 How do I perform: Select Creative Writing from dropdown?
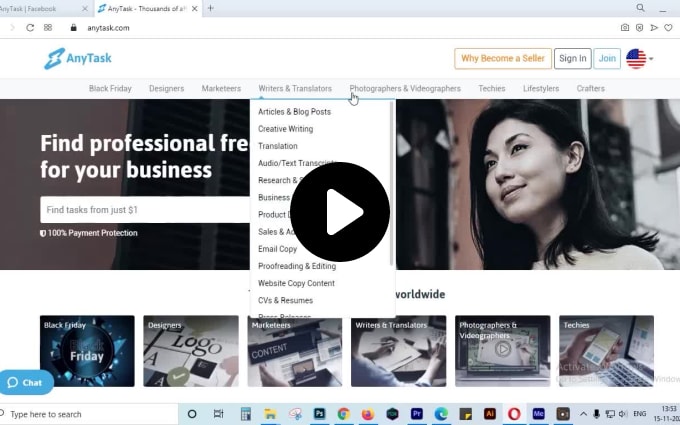(285, 129)
